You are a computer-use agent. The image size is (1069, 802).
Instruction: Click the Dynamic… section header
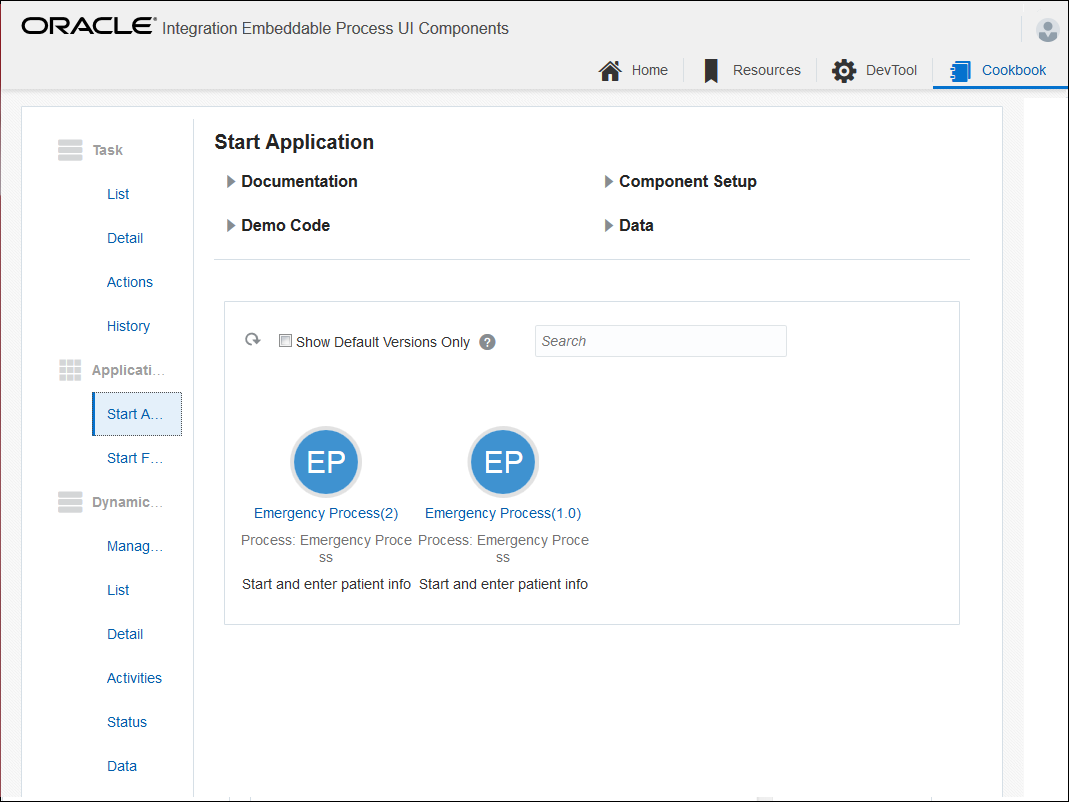(127, 502)
